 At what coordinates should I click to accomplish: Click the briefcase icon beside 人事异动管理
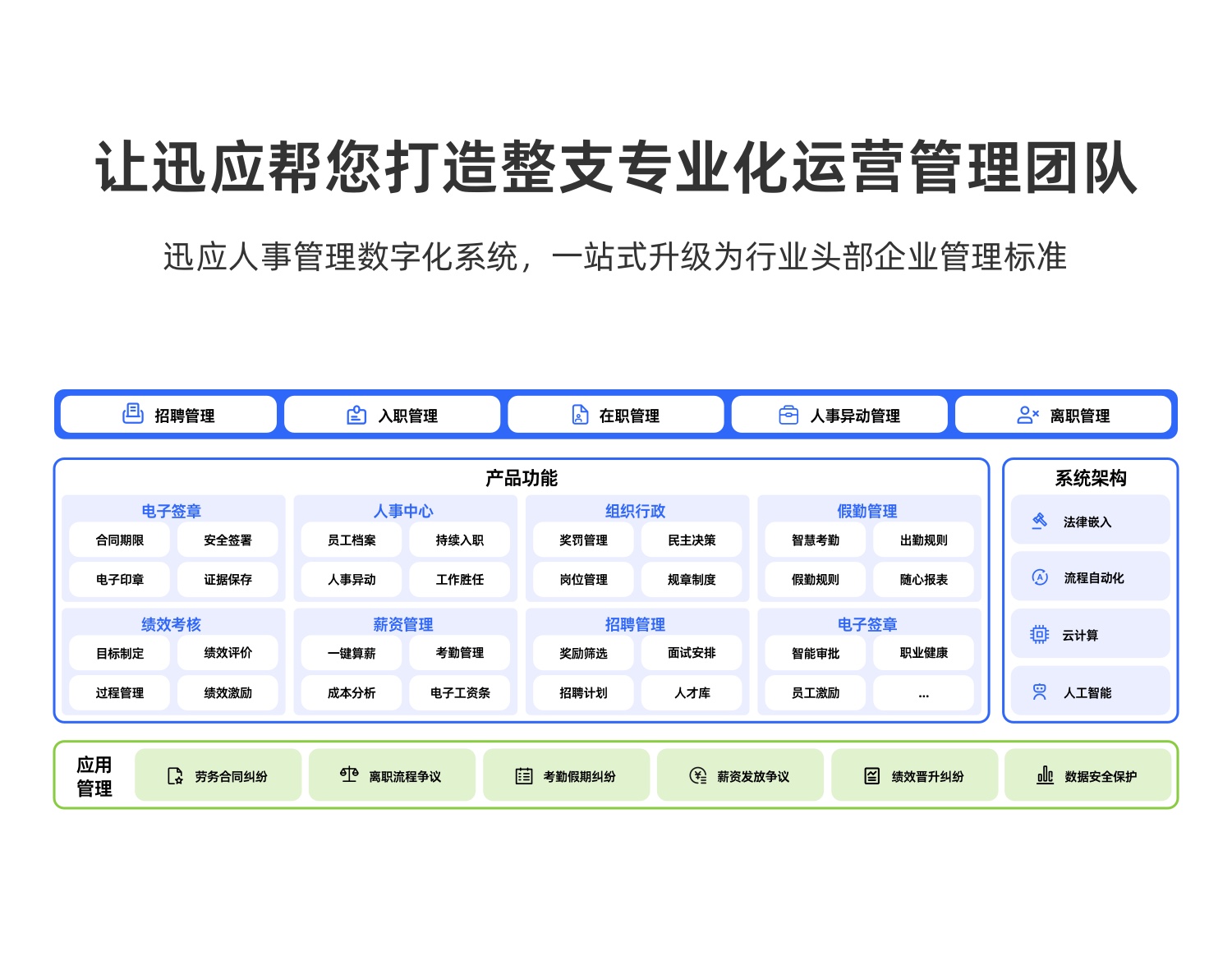coord(788,416)
